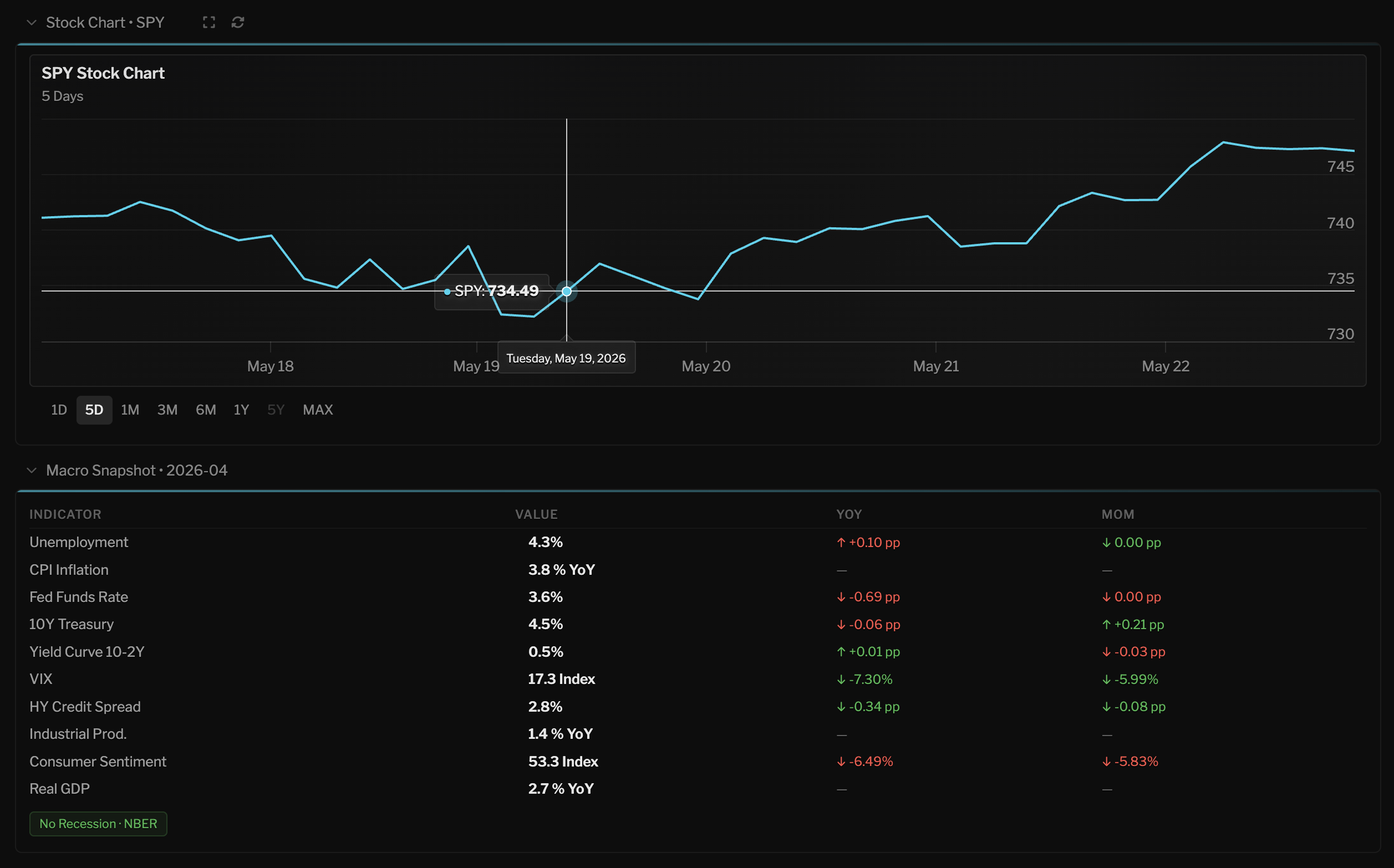Click the -7.30% VIX YoY change
The width and height of the screenshot is (1394, 868).
click(x=864, y=679)
